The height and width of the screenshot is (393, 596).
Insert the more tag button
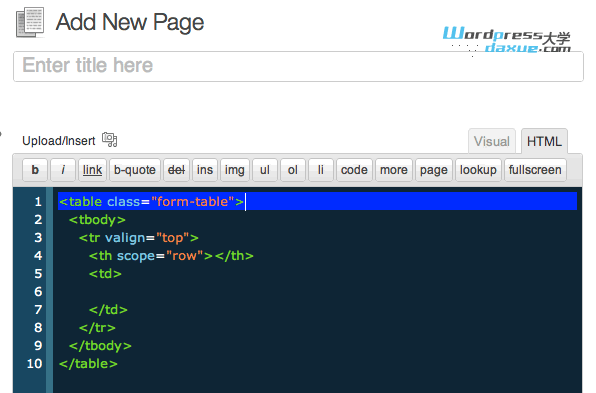click(393, 170)
